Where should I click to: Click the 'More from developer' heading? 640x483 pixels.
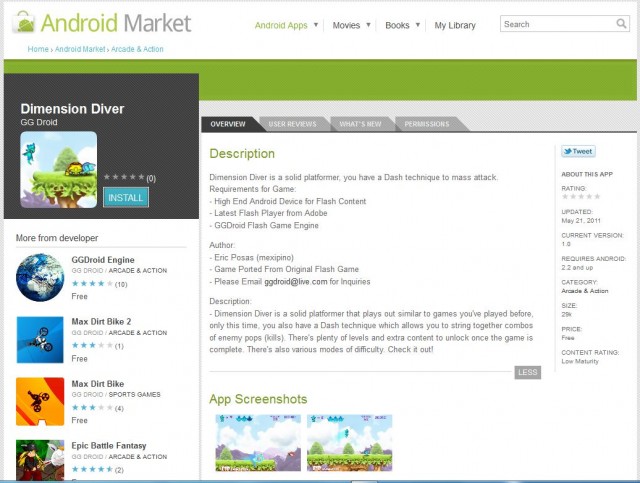pos(57,238)
